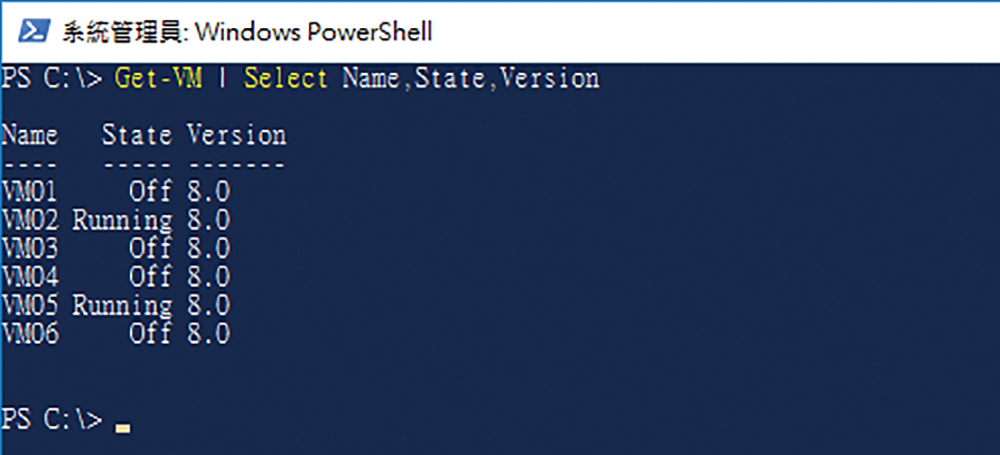1000x455 pixels.
Task: Click the Name,State,Version parameter text
Action: pyautogui.click(x=471, y=79)
